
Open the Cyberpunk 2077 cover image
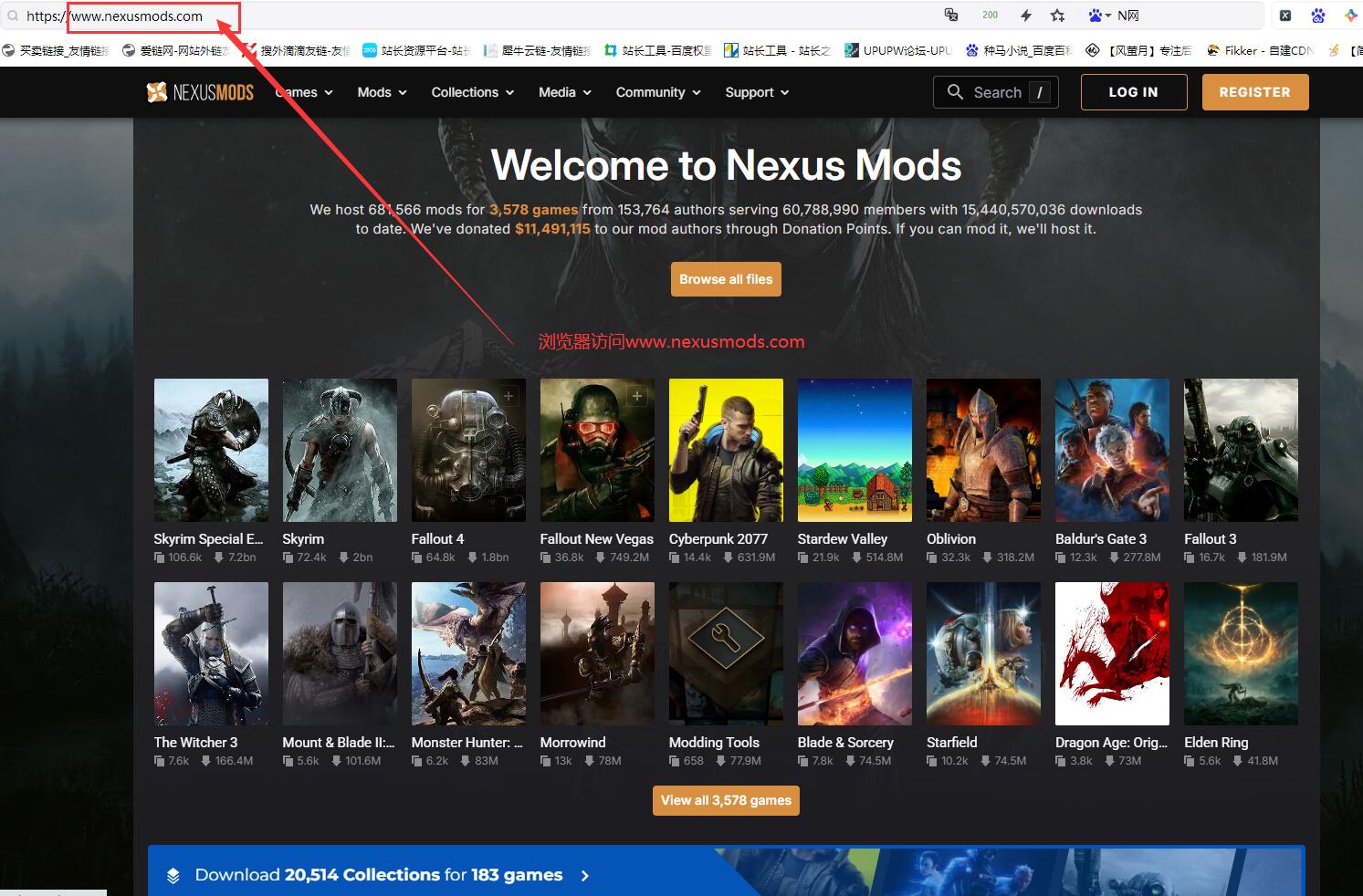click(726, 450)
